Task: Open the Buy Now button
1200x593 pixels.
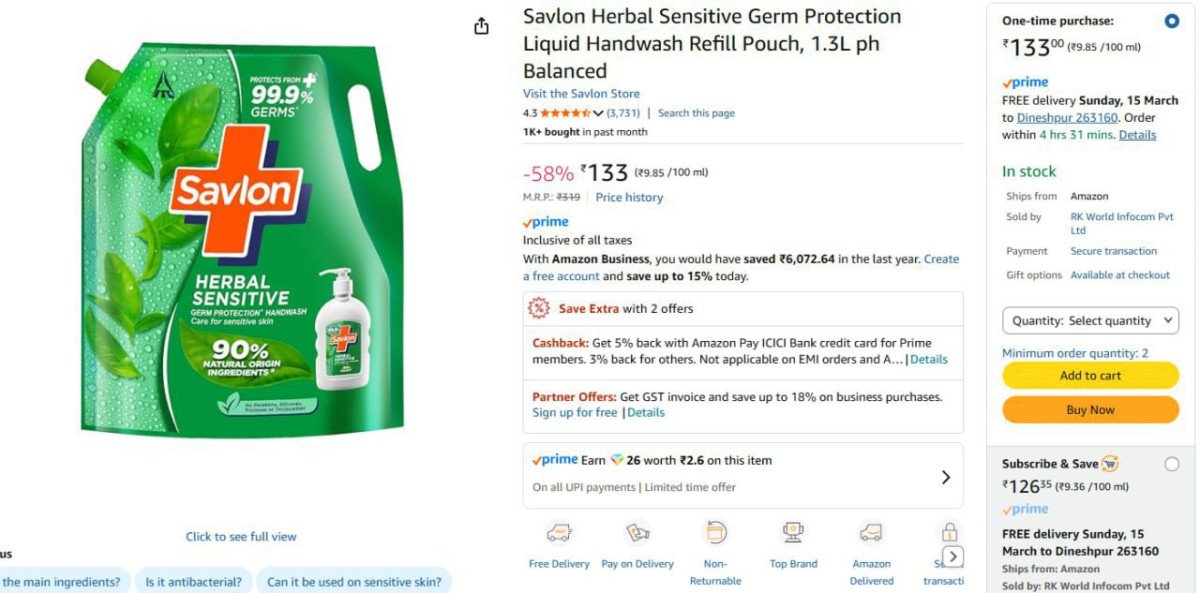Action: point(1090,409)
